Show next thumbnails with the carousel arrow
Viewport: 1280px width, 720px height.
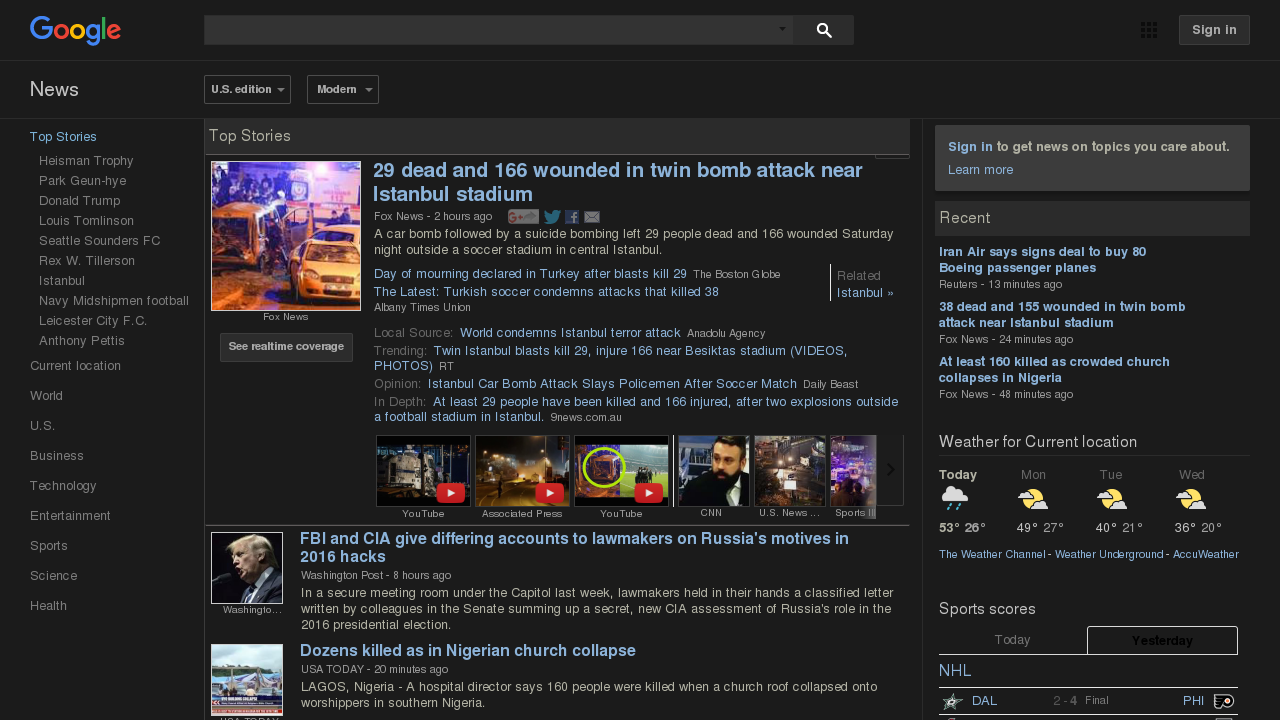click(x=890, y=470)
